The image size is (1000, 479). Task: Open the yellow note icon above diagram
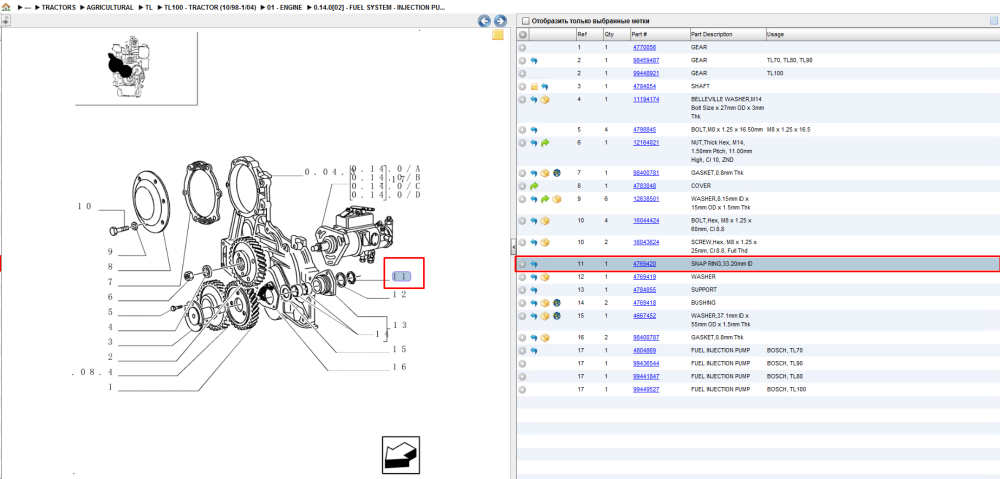498,35
